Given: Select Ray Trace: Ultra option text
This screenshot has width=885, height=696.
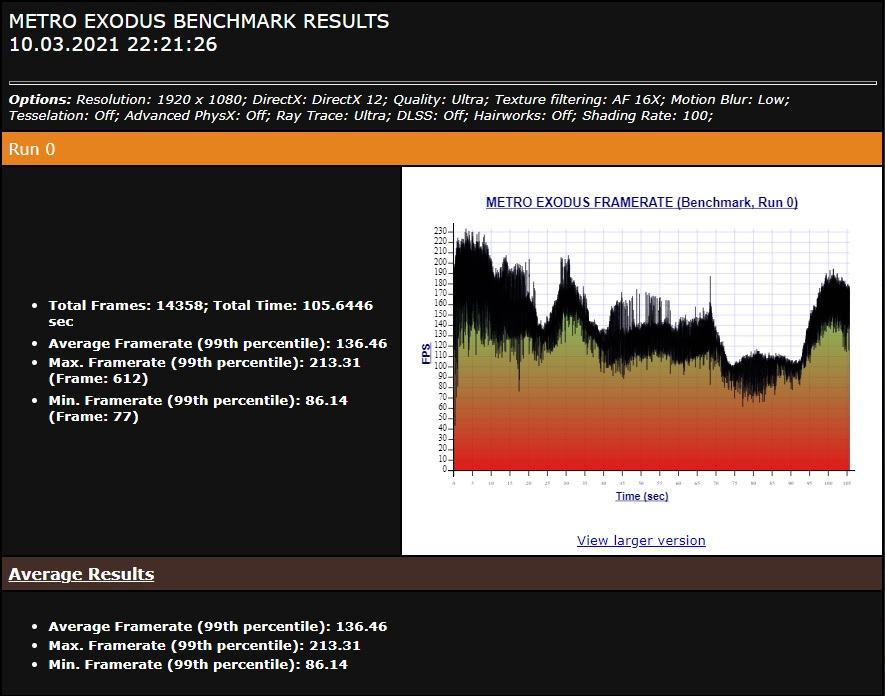Looking at the screenshot, I should [x=334, y=116].
